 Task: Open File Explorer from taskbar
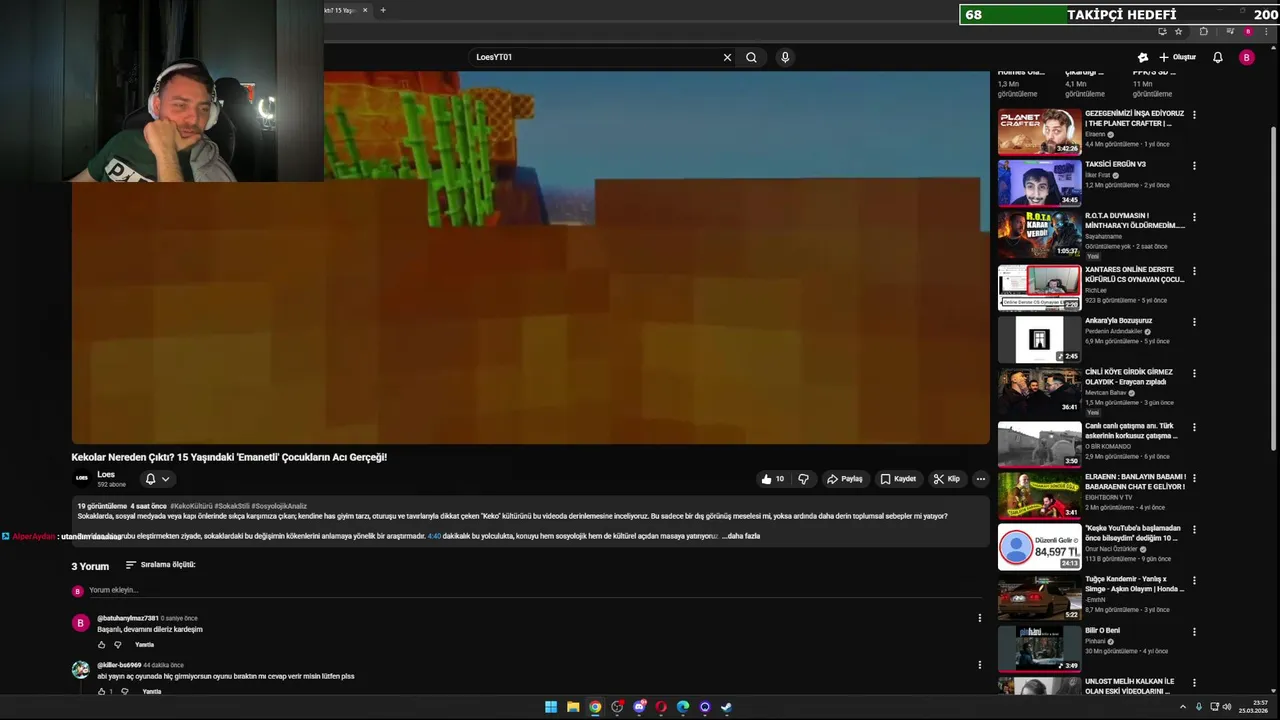click(x=573, y=707)
